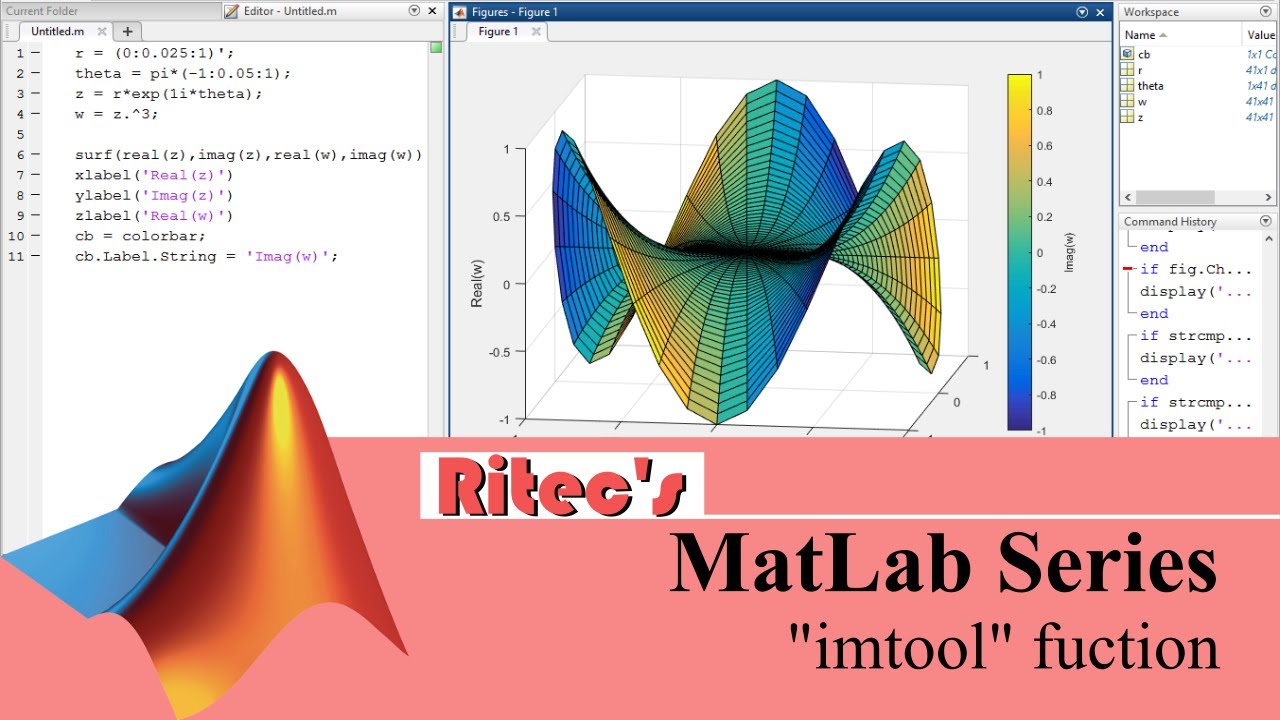Viewport: 1280px width, 720px height.
Task: Click the Imag(w) colorbar label
Action: pos(1069,253)
